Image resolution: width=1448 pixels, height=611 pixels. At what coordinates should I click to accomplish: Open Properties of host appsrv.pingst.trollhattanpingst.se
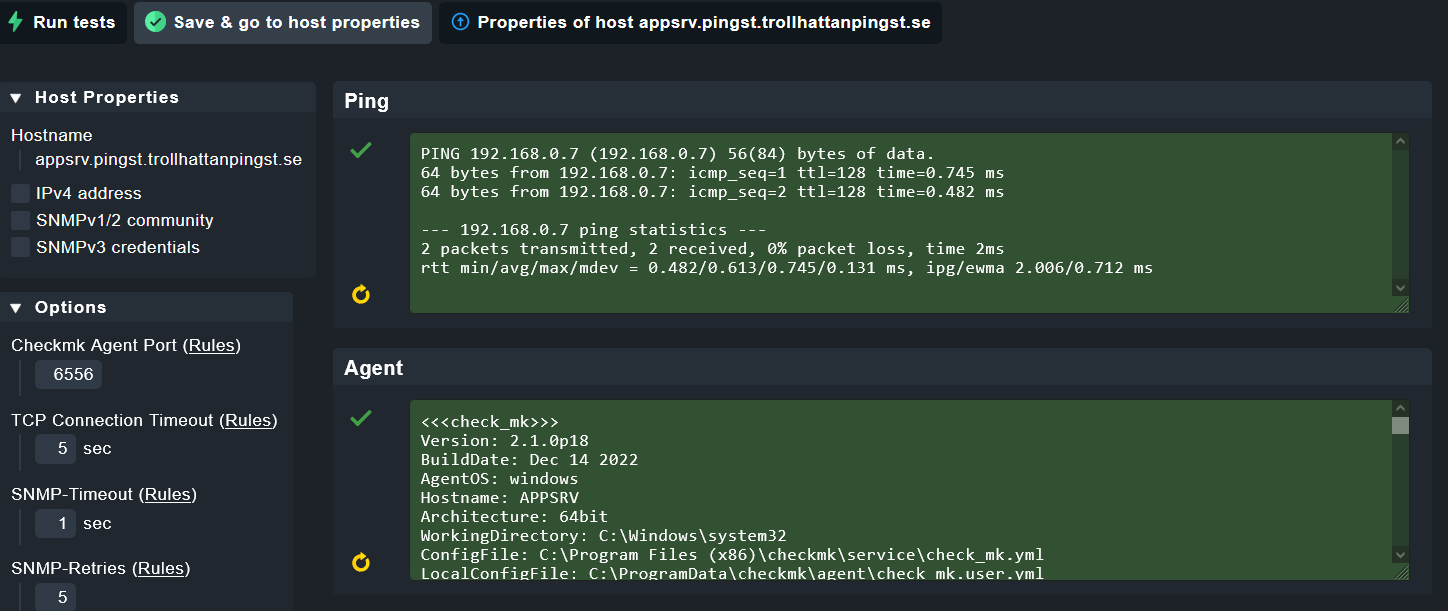pos(690,22)
